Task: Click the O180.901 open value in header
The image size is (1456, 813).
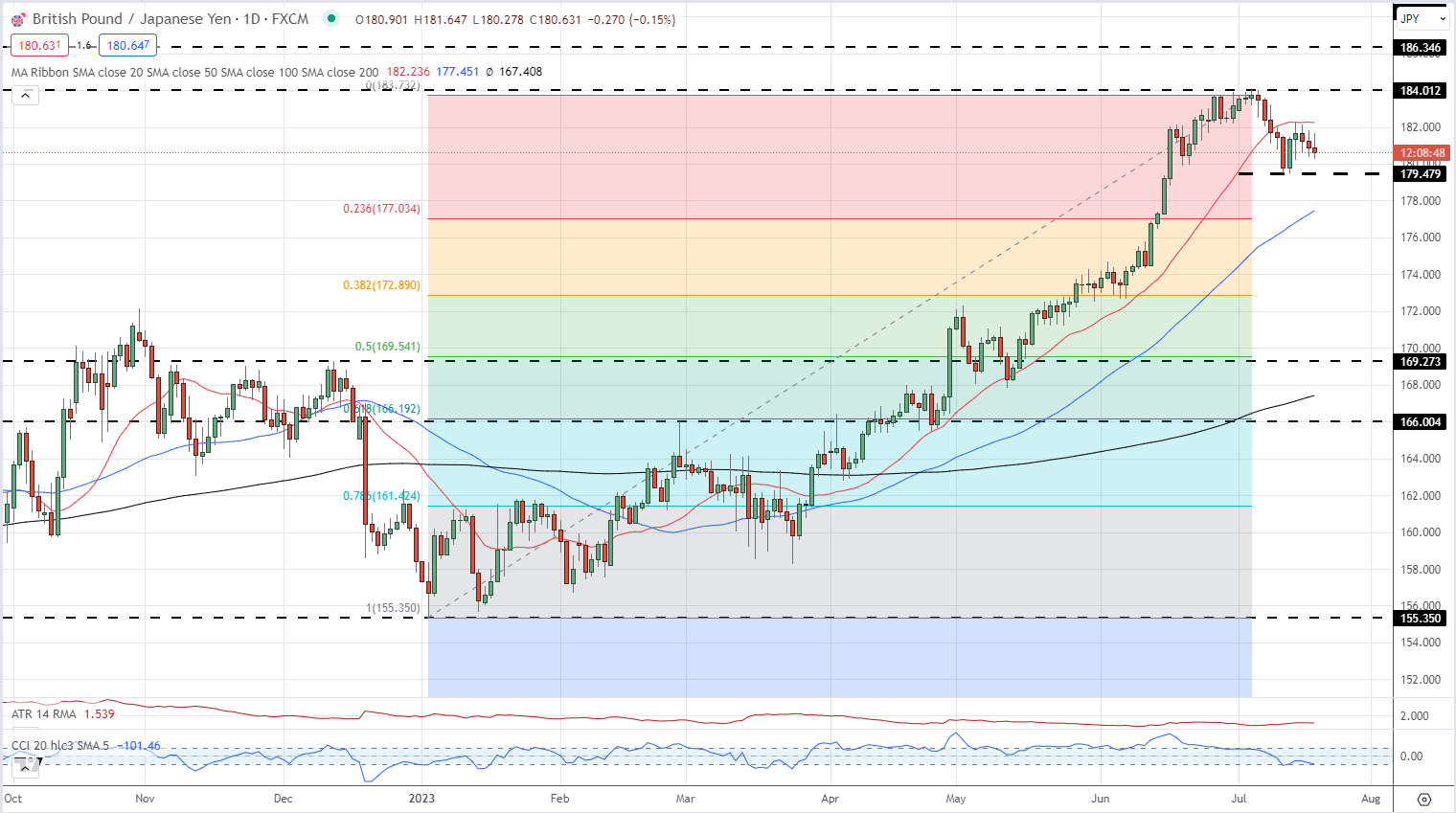Action: point(383,19)
